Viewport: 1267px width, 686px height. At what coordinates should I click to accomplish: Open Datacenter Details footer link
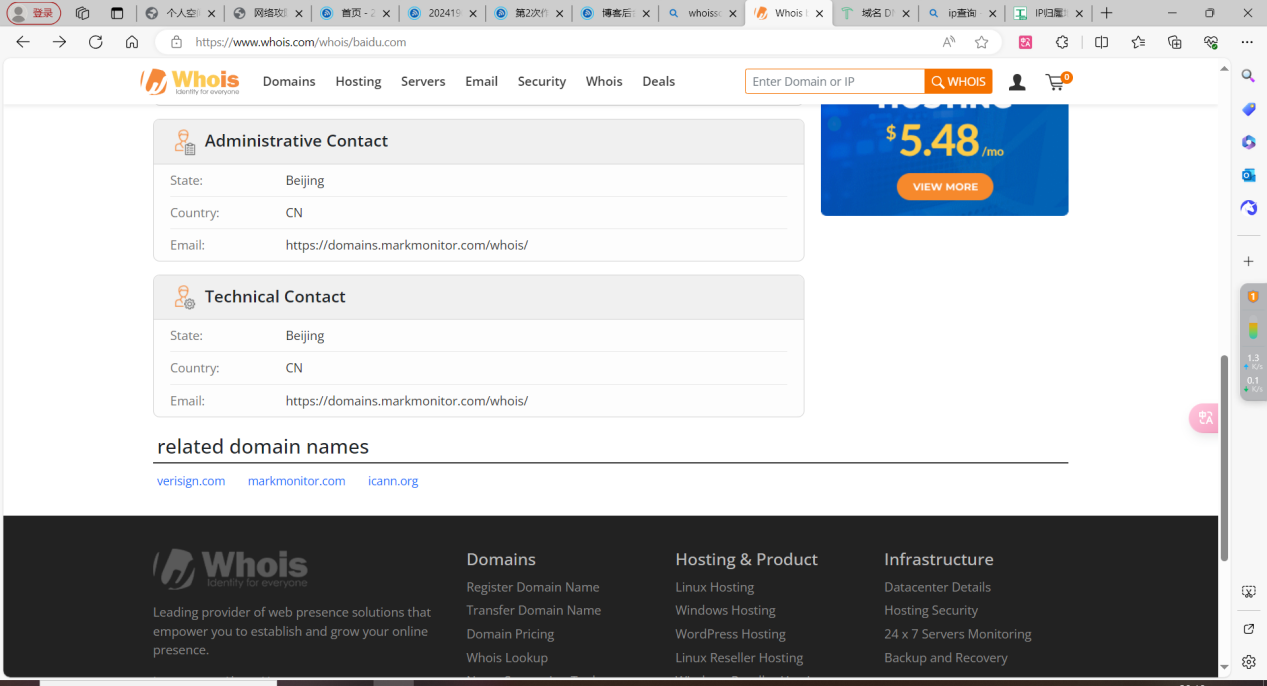click(x=938, y=587)
